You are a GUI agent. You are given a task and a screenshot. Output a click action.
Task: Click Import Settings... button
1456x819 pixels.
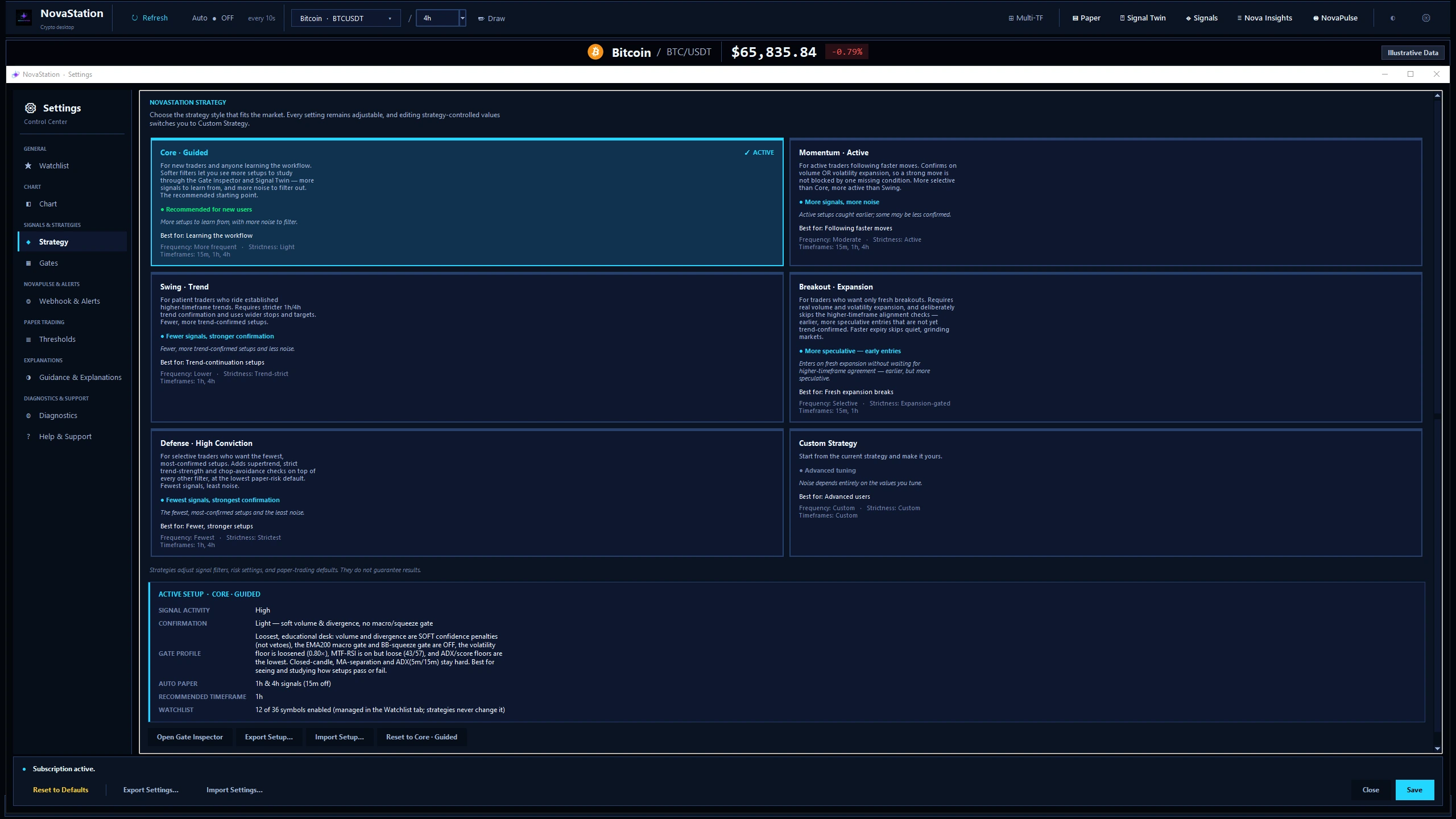[234, 789]
